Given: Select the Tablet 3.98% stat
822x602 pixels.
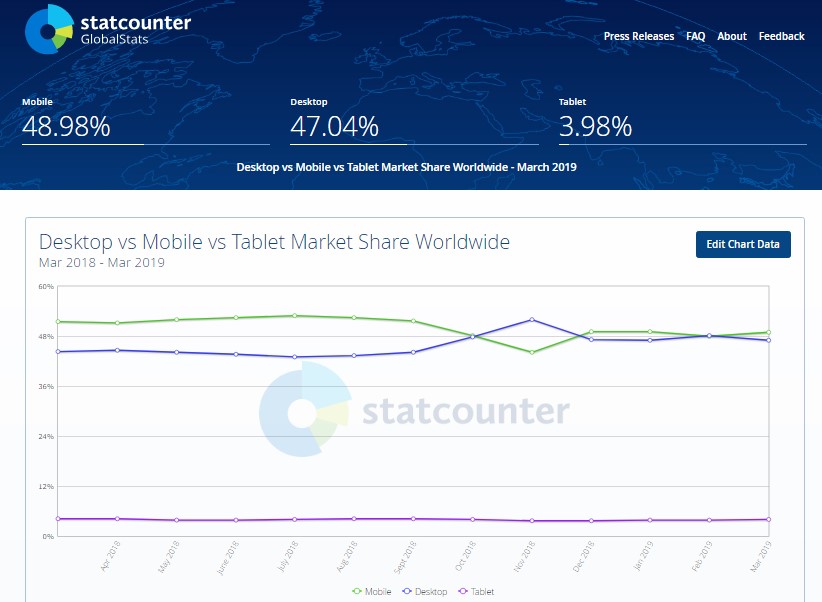Looking at the screenshot, I should (596, 120).
